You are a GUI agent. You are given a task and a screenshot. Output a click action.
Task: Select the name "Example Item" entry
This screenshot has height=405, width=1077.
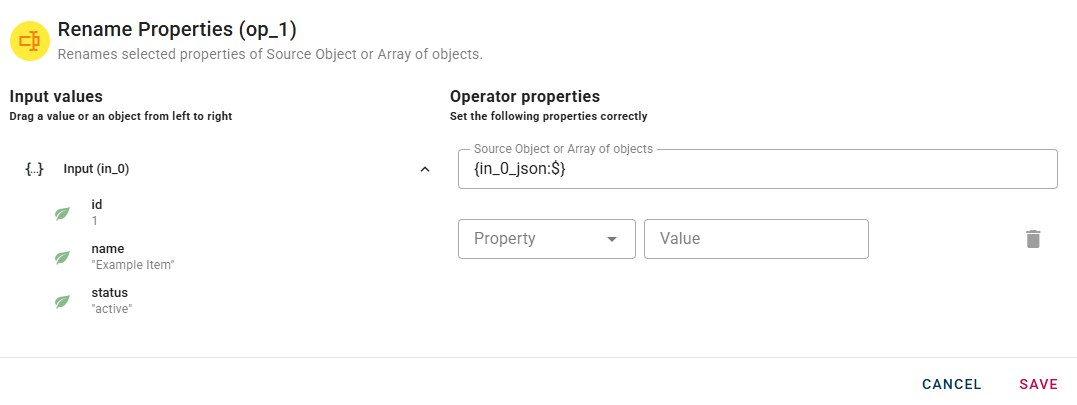coord(133,256)
